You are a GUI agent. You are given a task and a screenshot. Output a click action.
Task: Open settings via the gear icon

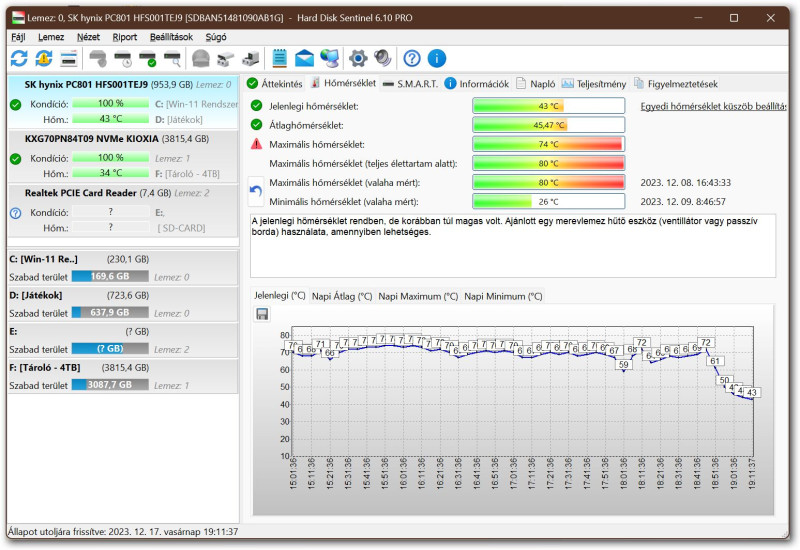point(358,59)
